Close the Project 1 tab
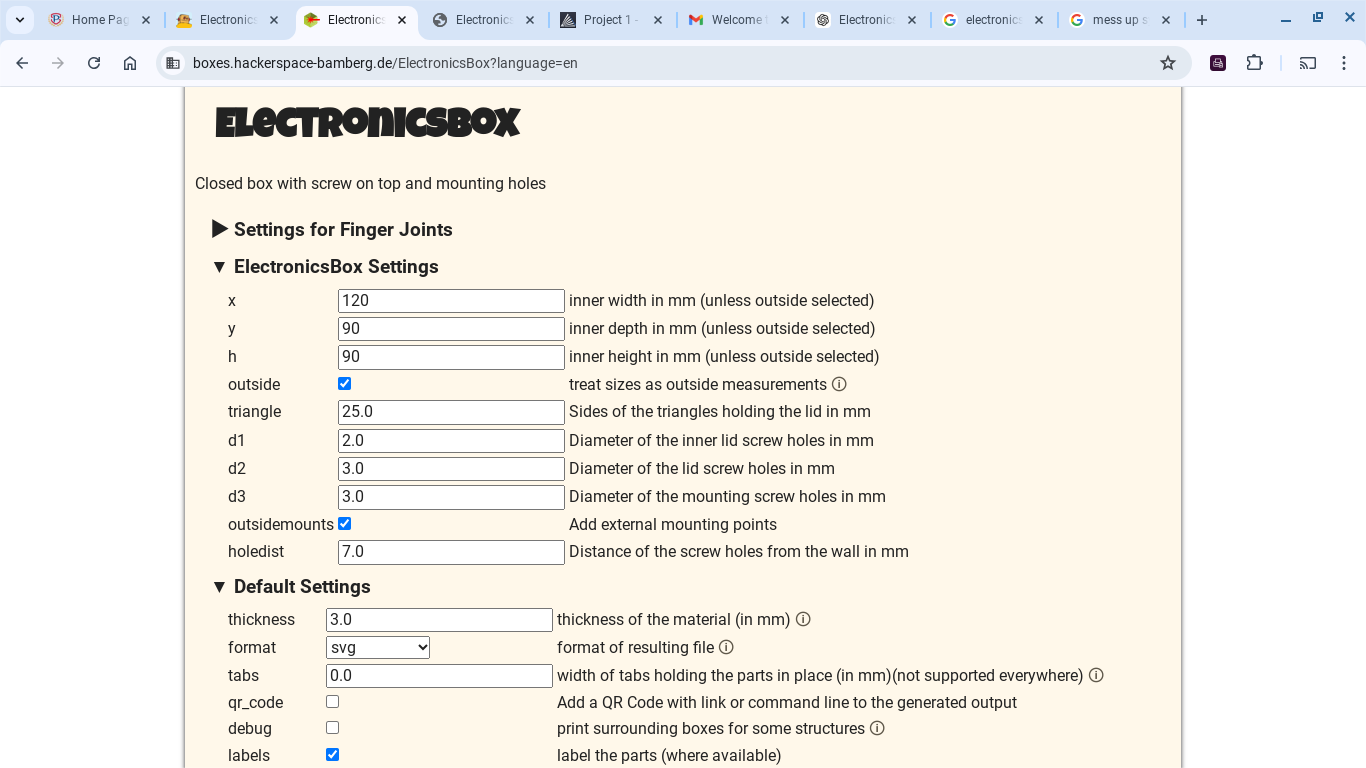This screenshot has width=1366, height=768. [x=658, y=20]
